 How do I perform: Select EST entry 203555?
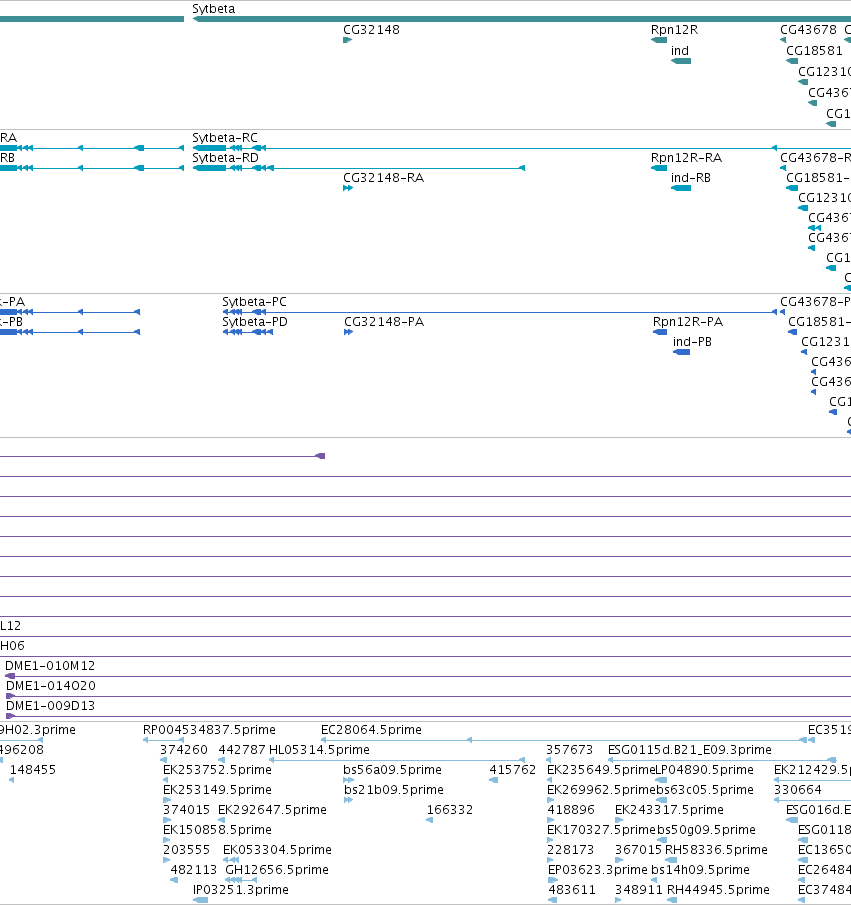coord(186,850)
